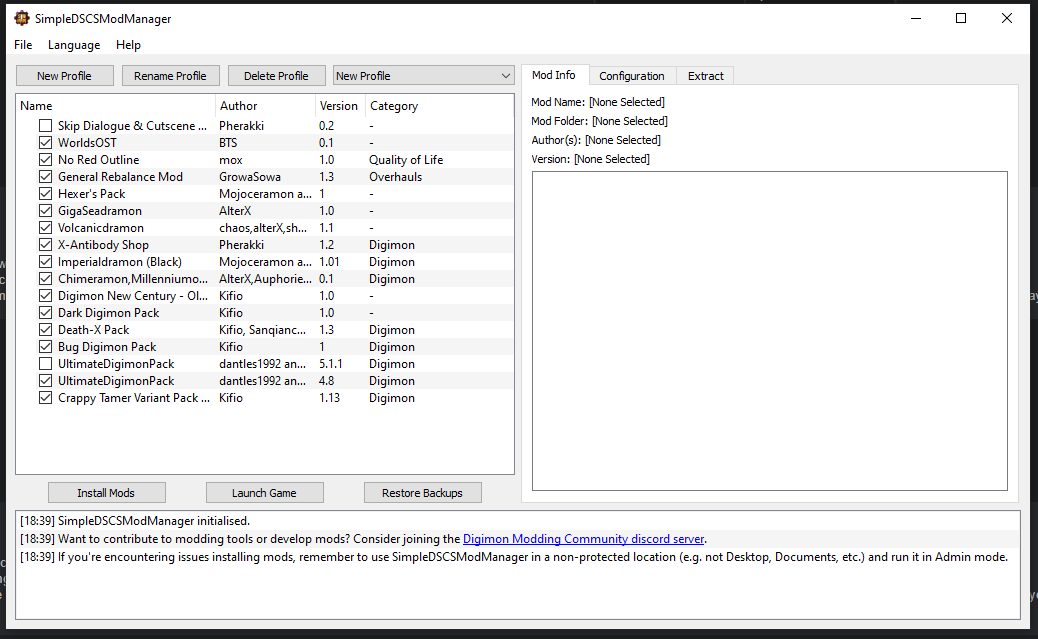Click the Delete Profile button
Screen dimensions: 1038x639
click(x=276, y=75)
